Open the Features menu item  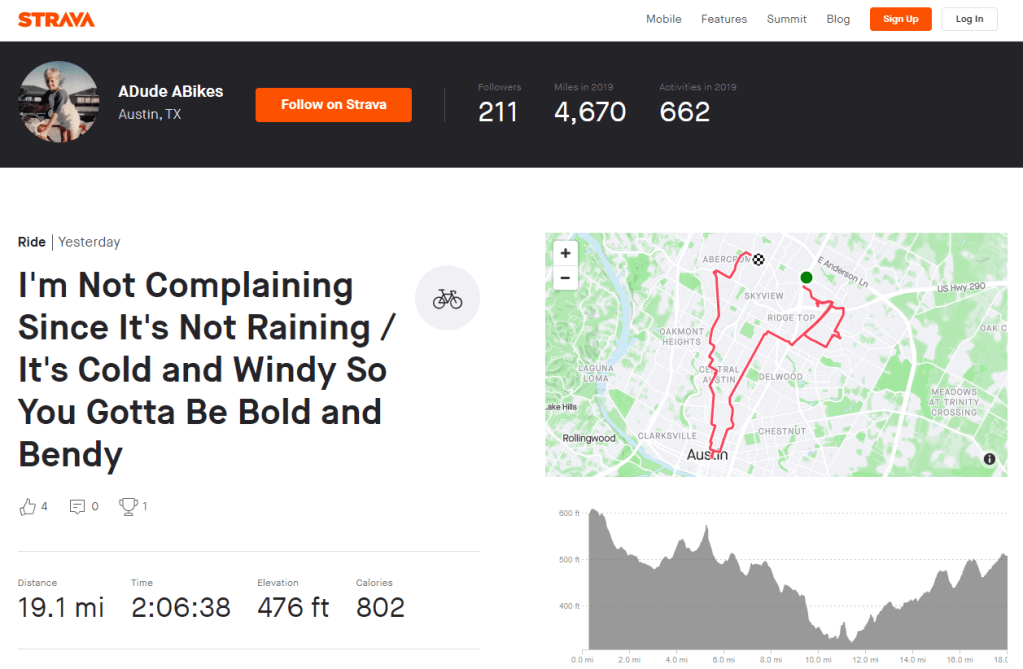tap(724, 19)
